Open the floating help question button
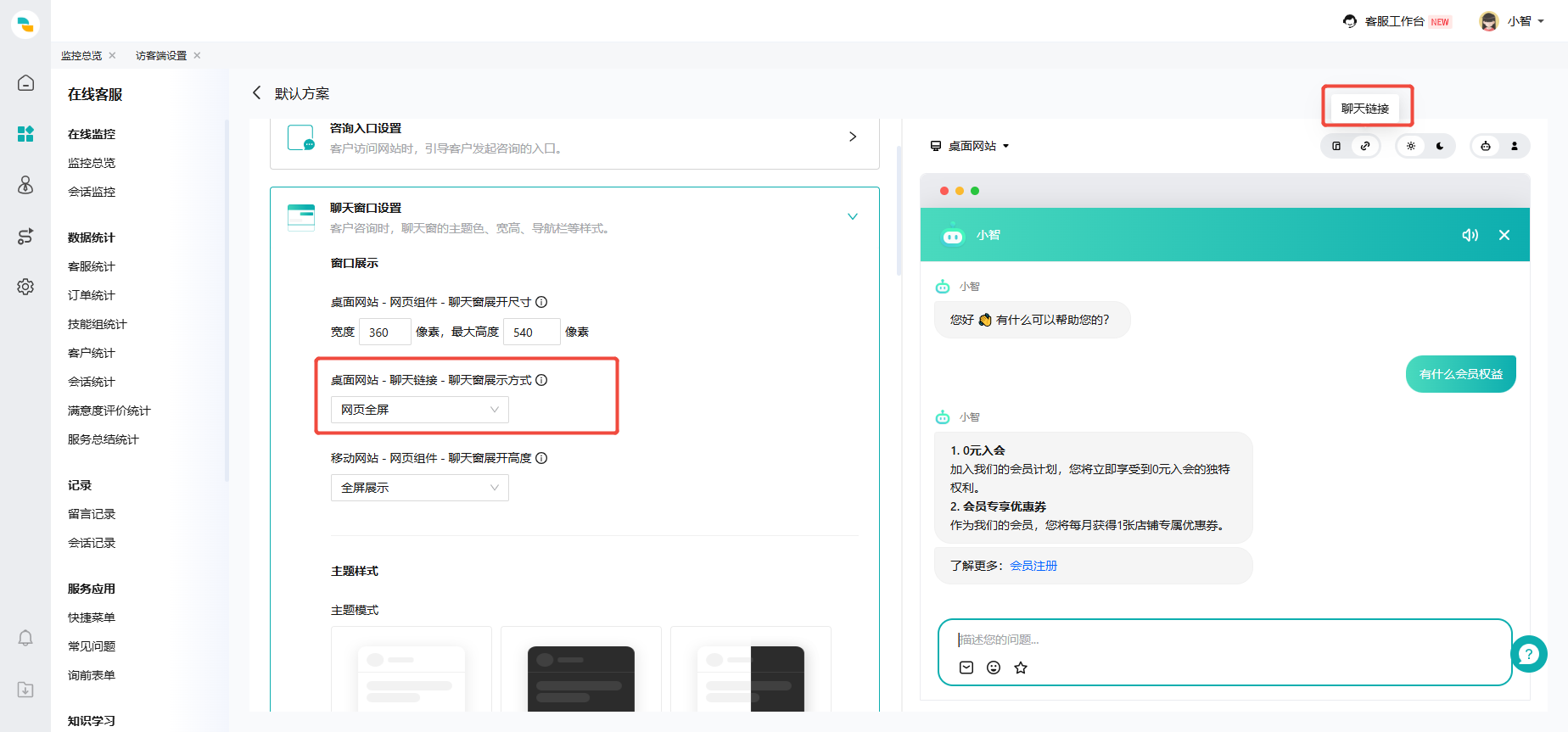The height and width of the screenshot is (732, 1568). (x=1529, y=654)
